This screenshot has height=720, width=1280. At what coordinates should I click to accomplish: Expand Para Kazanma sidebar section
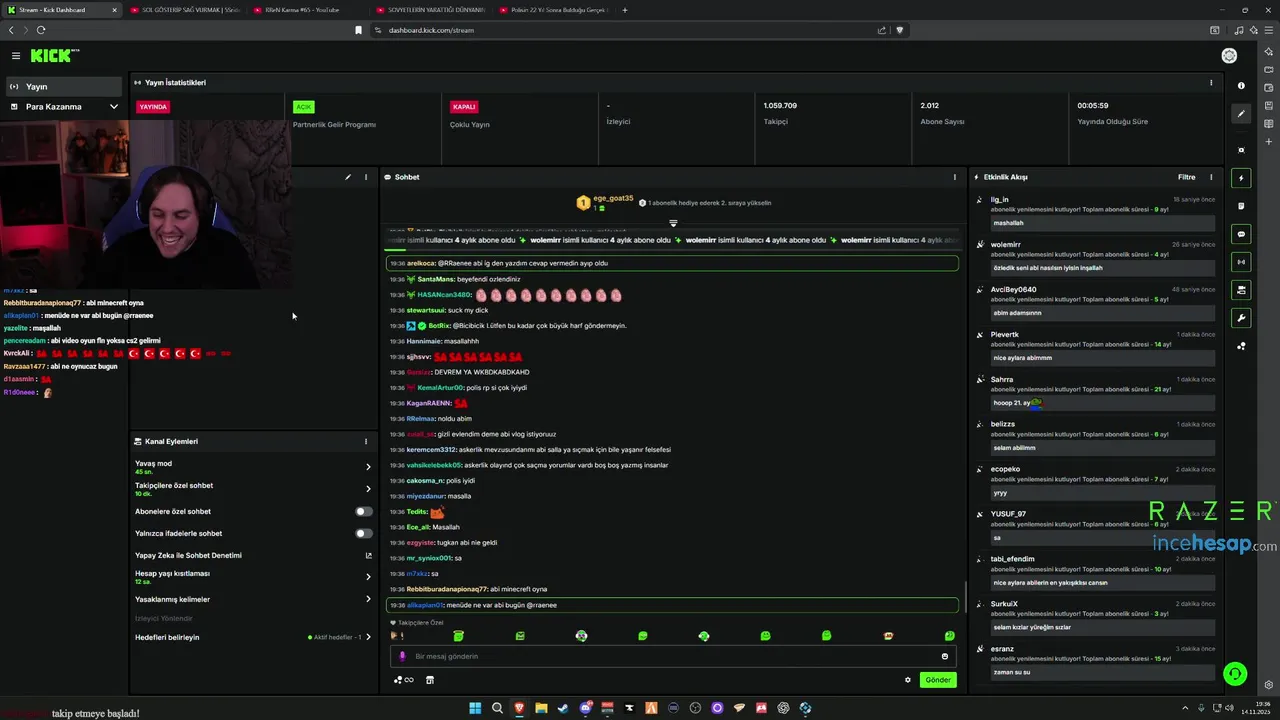click(64, 107)
